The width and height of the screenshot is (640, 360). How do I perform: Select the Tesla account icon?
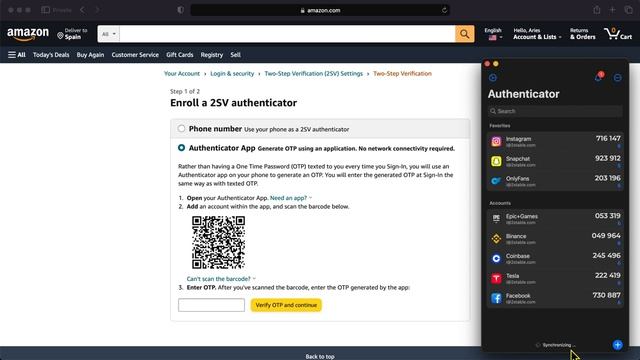[496, 278]
